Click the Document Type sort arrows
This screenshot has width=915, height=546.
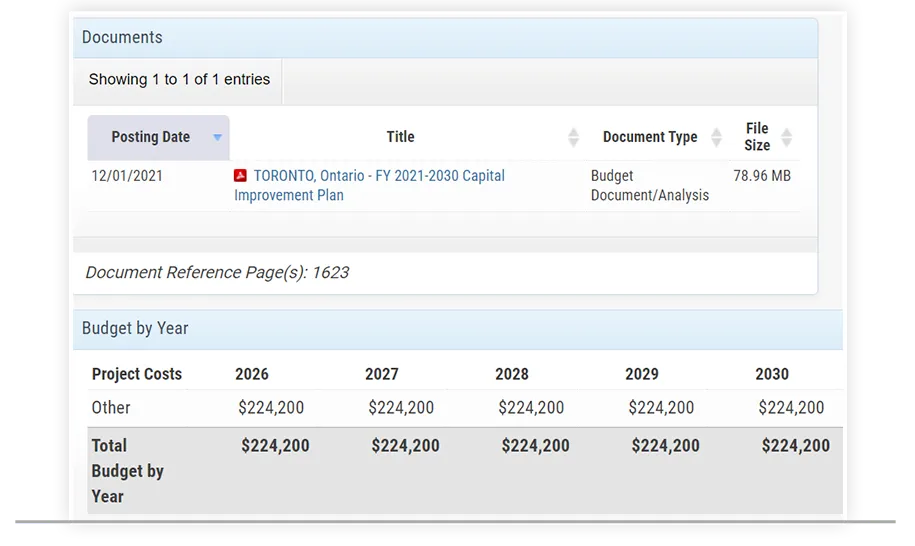click(717, 137)
